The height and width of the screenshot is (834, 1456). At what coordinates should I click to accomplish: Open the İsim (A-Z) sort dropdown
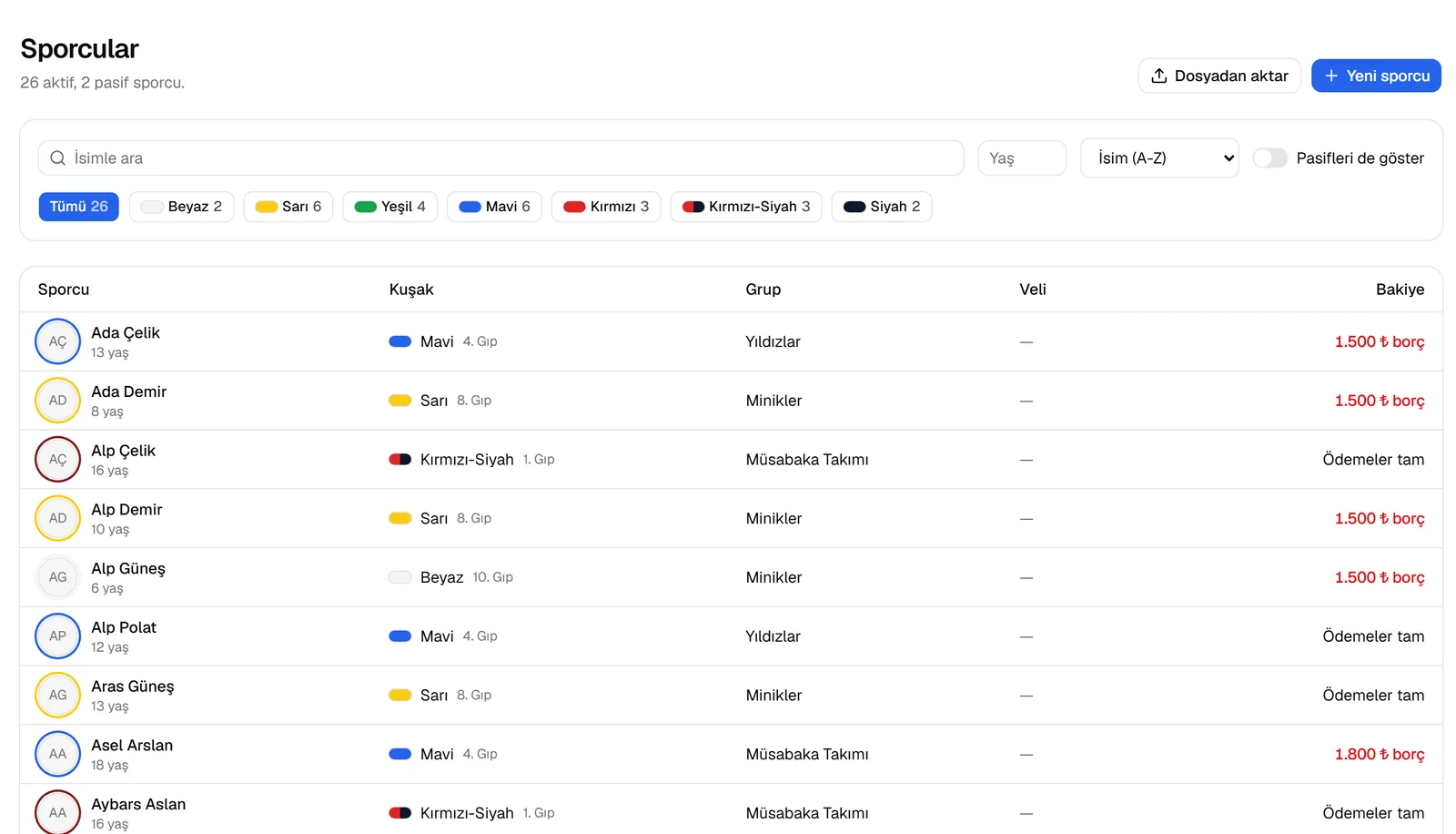click(1159, 158)
